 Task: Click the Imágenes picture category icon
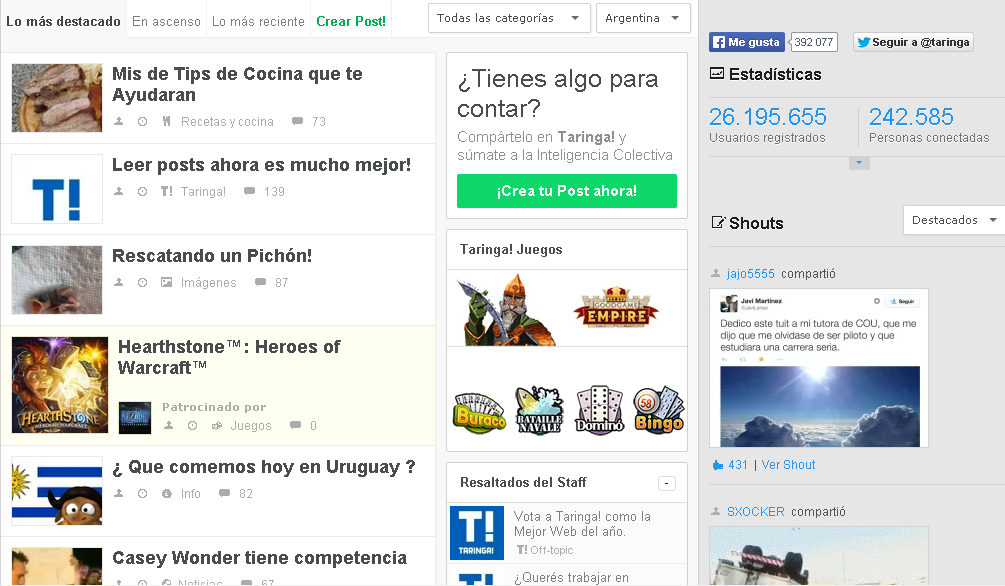[x=167, y=282]
